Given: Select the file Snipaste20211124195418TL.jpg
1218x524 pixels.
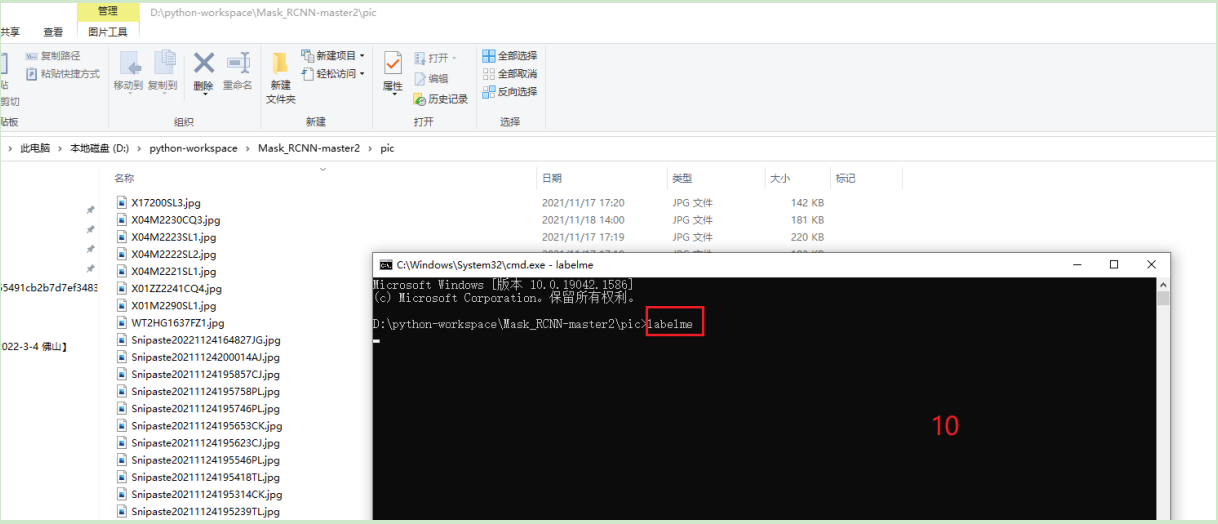Looking at the screenshot, I should tap(205, 477).
